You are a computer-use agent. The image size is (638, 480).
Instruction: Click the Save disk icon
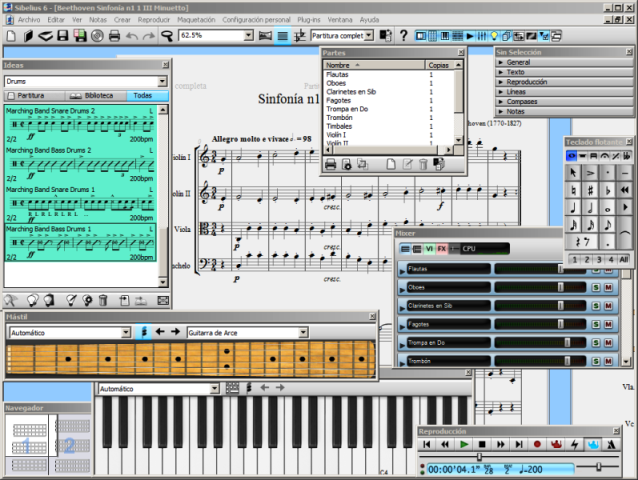[x=62, y=36]
